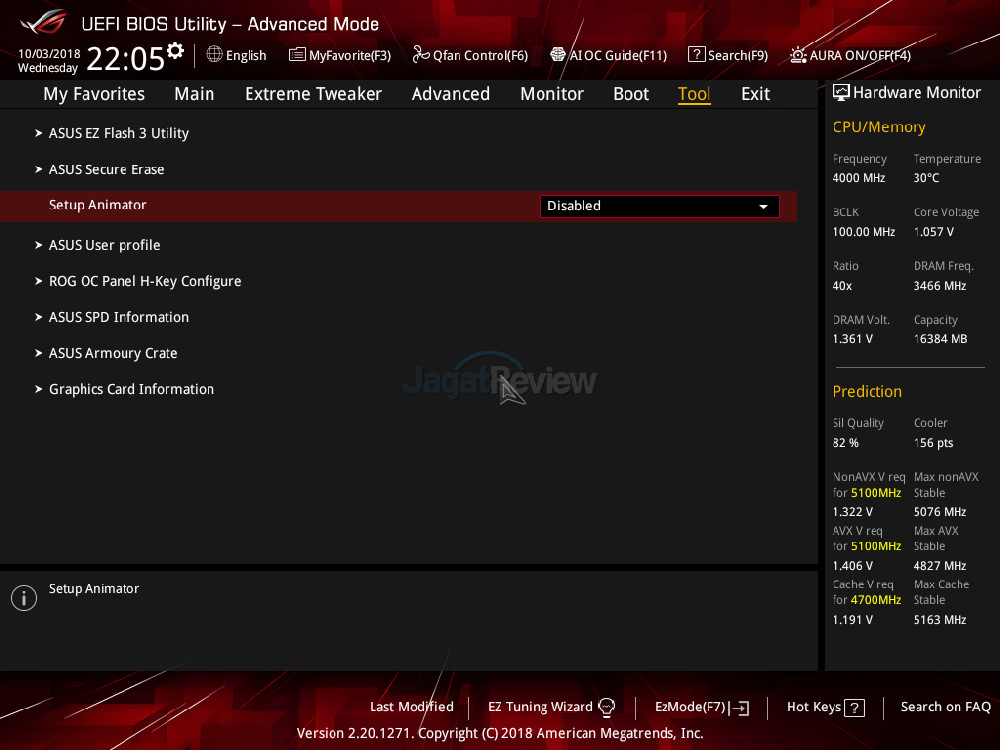Open Qfan Control(F6)

480,55
